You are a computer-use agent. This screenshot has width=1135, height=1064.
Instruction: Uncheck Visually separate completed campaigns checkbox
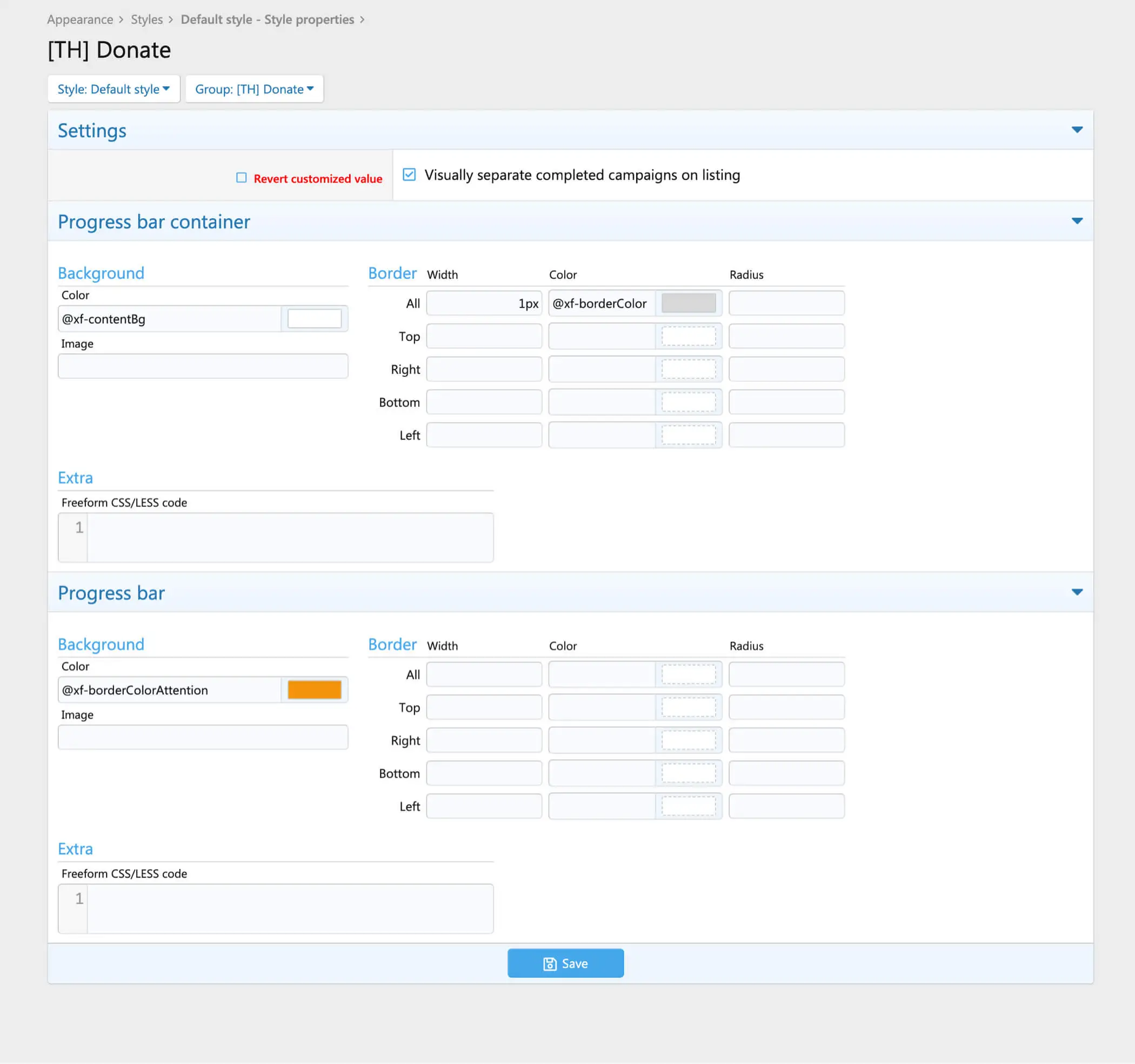coord(409,175)
